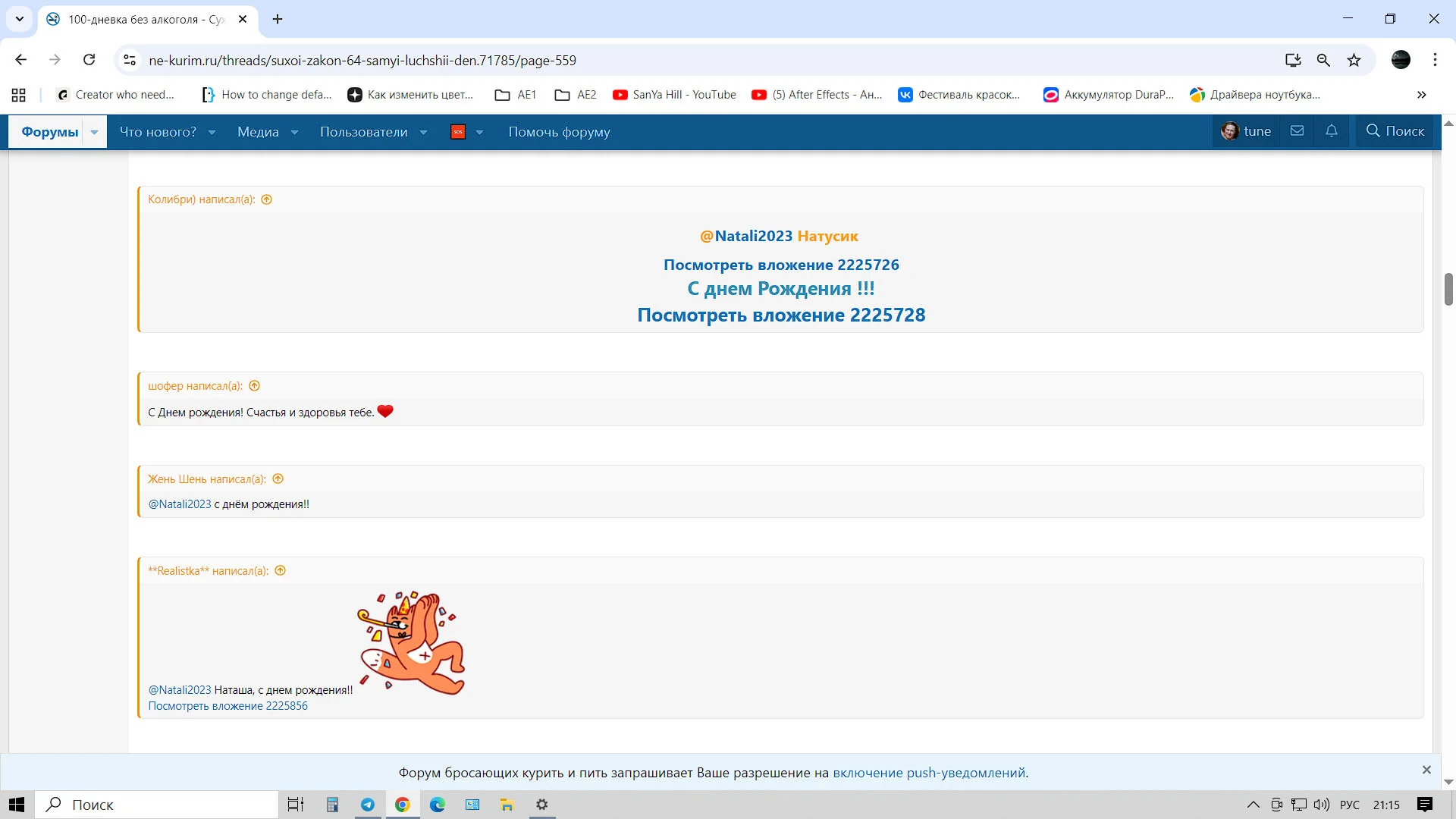
Task: Click the red SOS icon in navigation
Action: (x=458, y=131)
